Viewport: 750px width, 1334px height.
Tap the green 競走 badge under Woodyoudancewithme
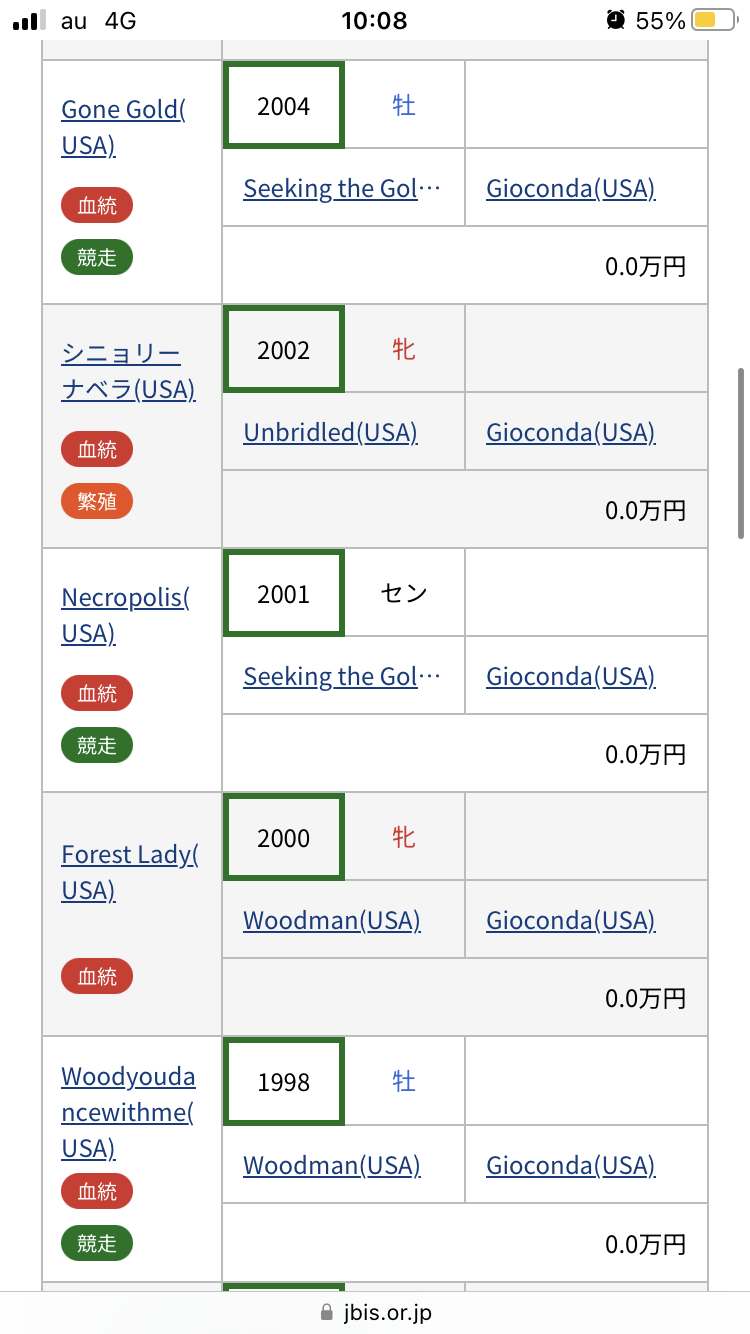pyautogui.click(x=97, y=1243)
